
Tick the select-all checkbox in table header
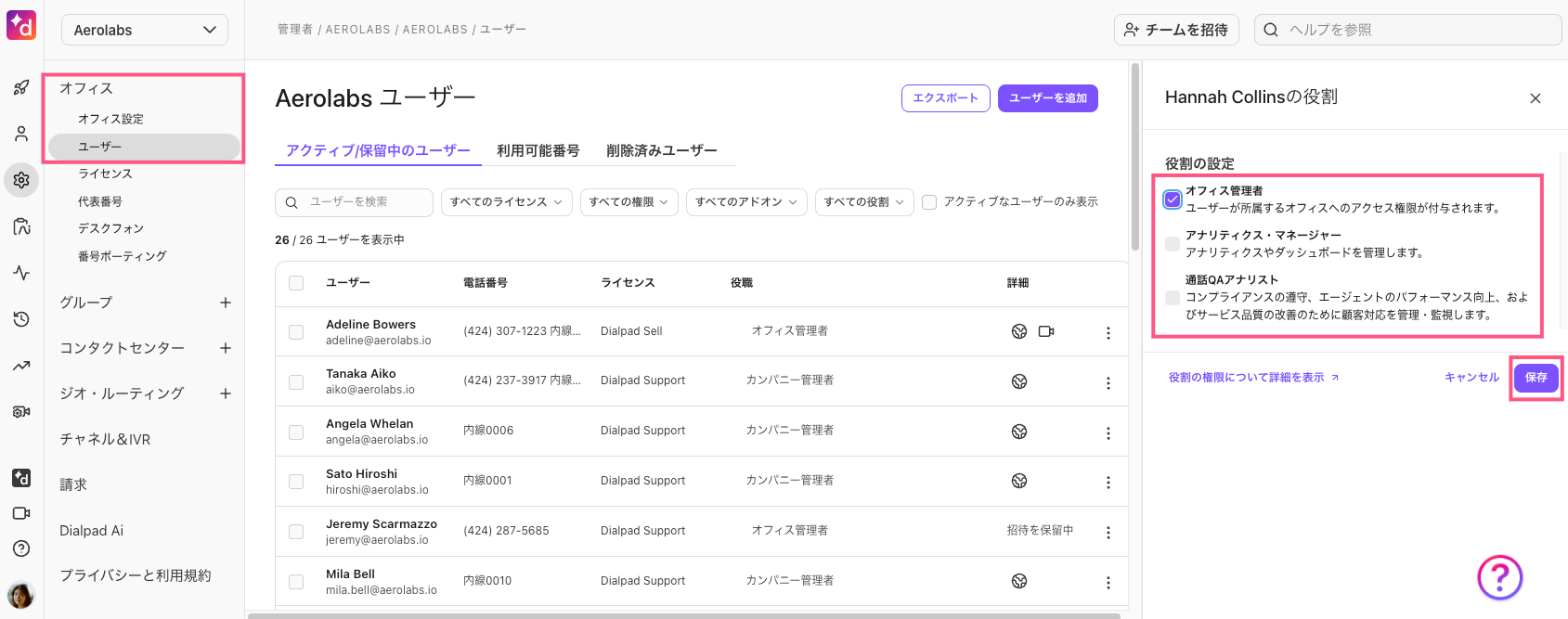coord(296,283)
